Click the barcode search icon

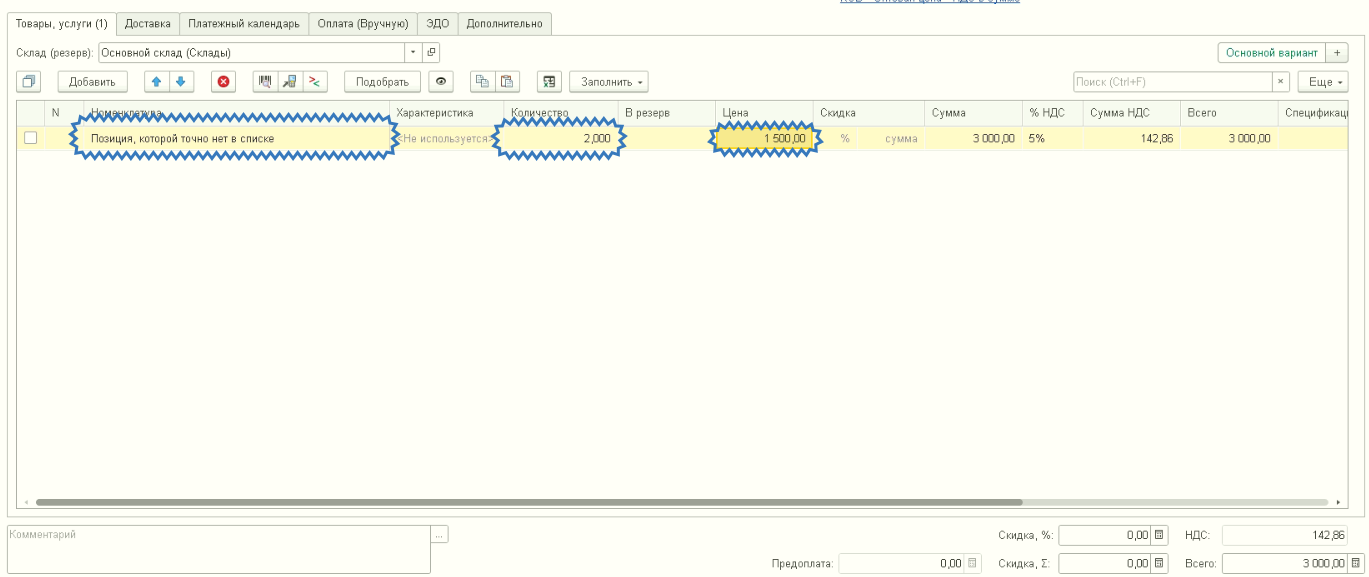(x=265, y=82)
